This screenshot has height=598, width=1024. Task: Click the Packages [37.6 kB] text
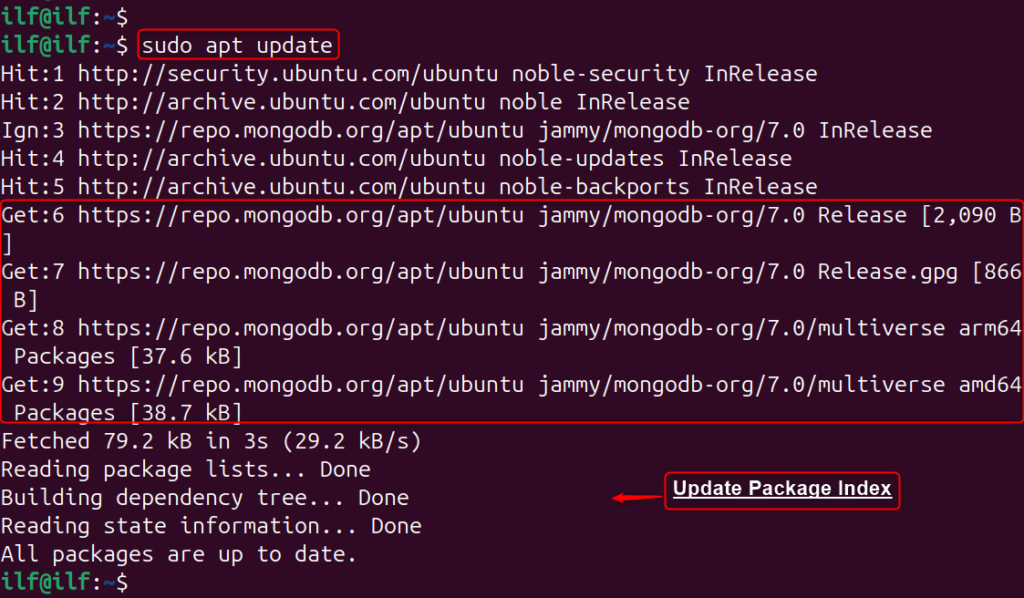click(128, 356)
